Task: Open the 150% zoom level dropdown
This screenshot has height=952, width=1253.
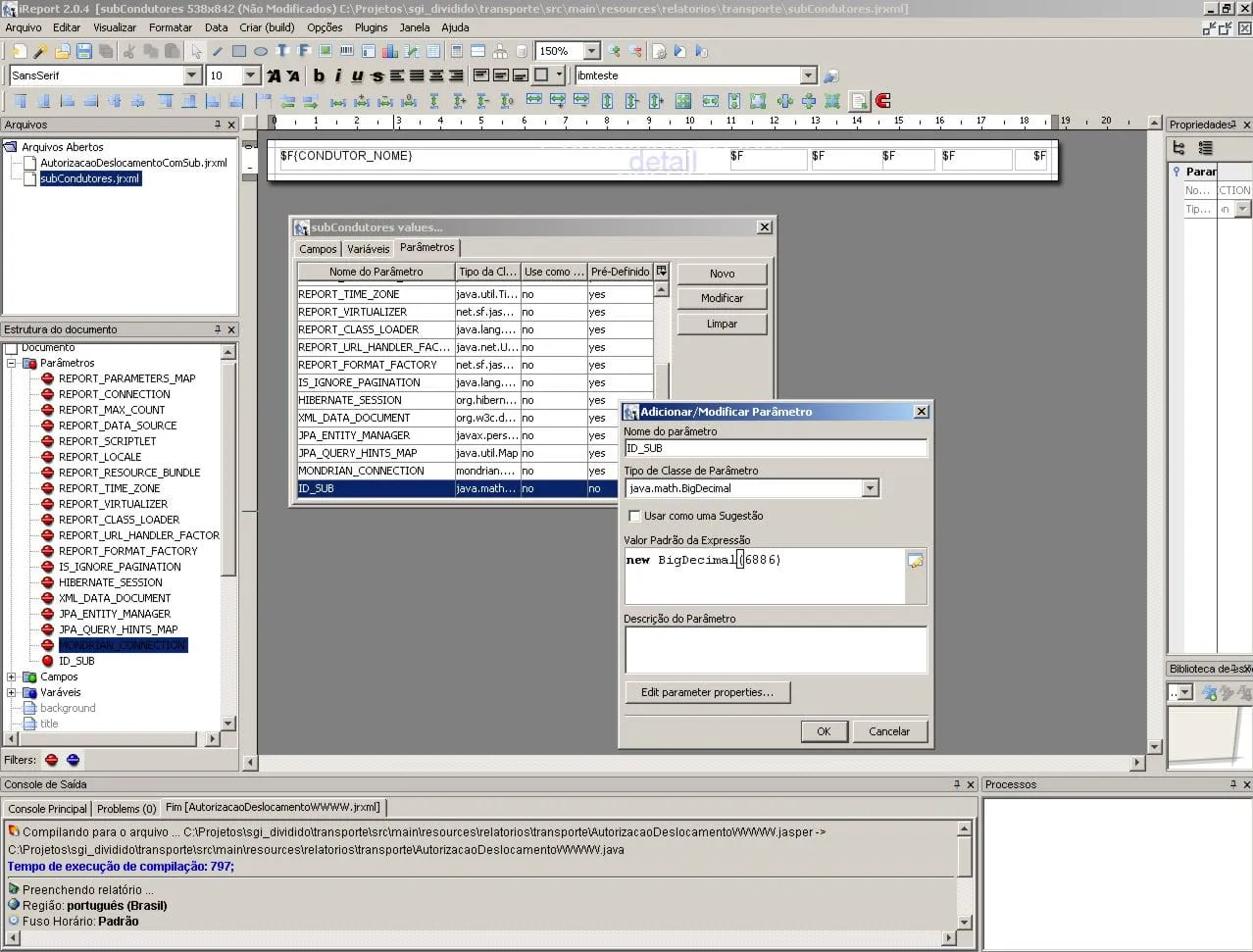Action: [591, 51]
